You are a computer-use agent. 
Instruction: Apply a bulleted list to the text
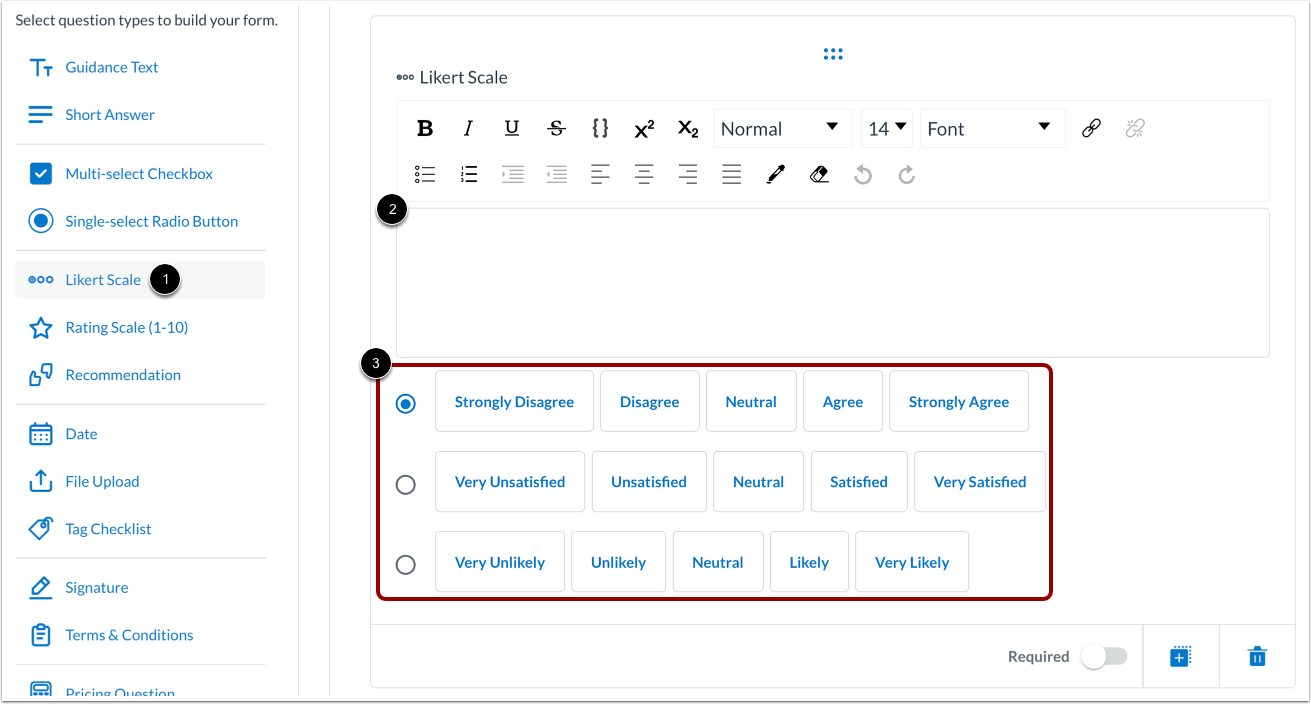coord(424,173)
